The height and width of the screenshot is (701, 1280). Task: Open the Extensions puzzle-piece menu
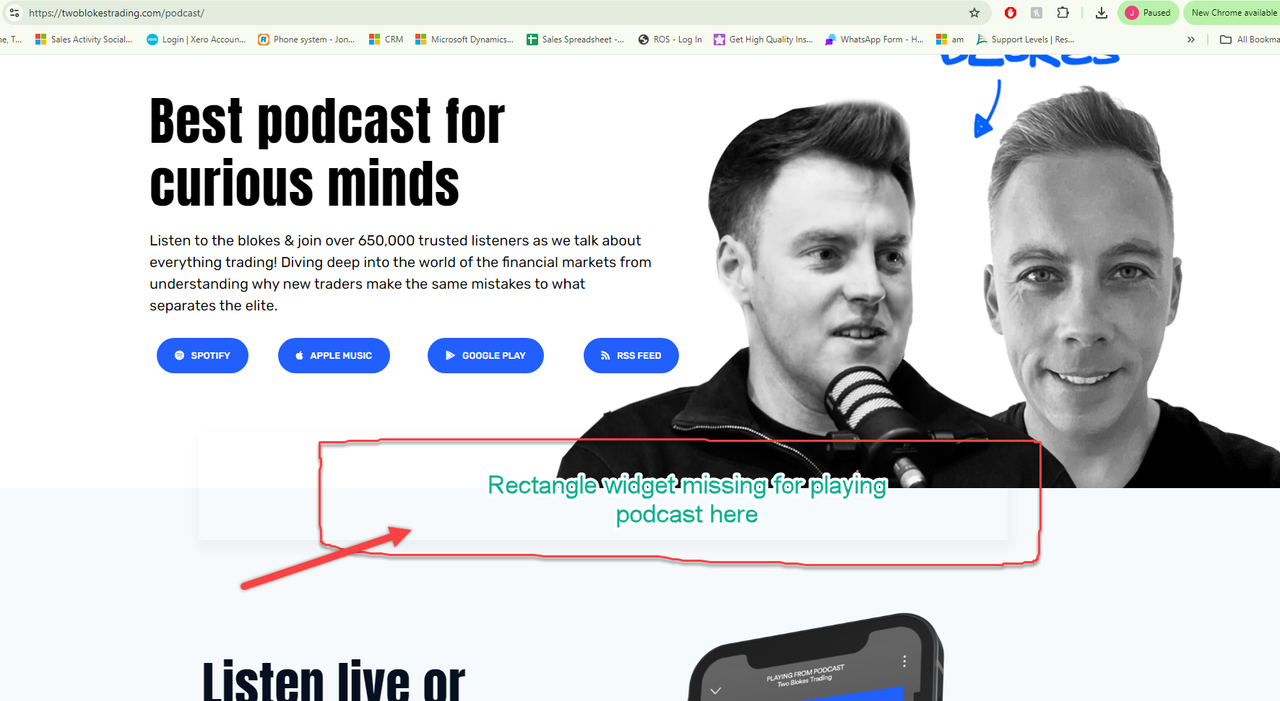pos(1062,13)
